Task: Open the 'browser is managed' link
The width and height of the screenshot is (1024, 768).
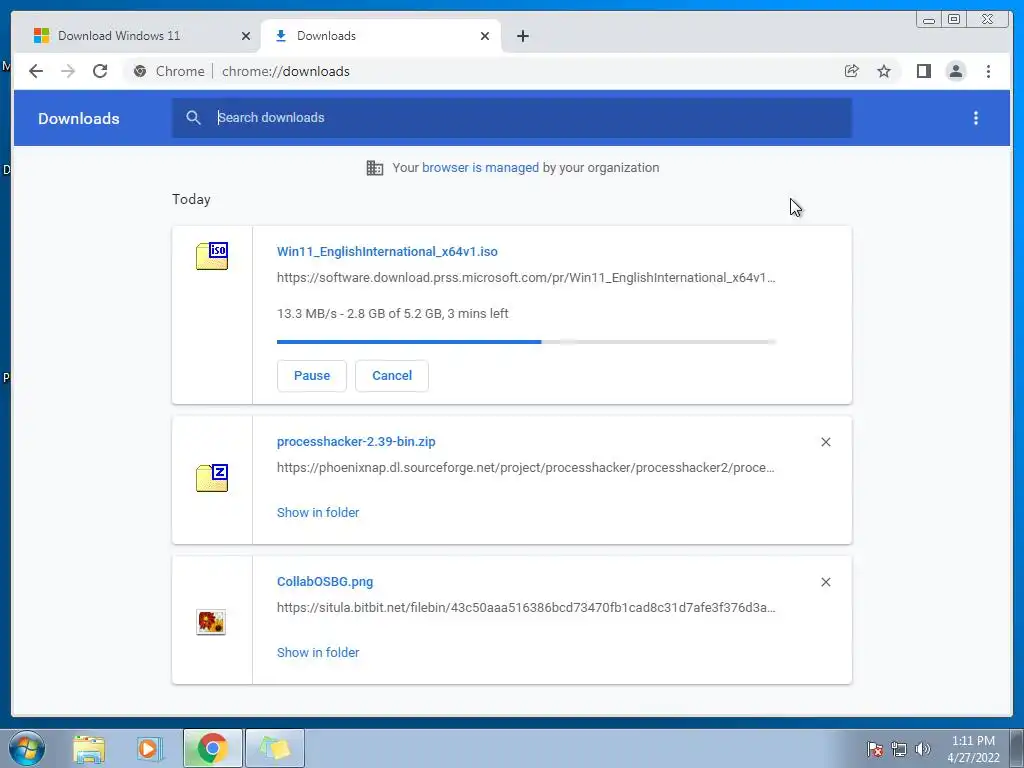Action: tap(481, 168)
